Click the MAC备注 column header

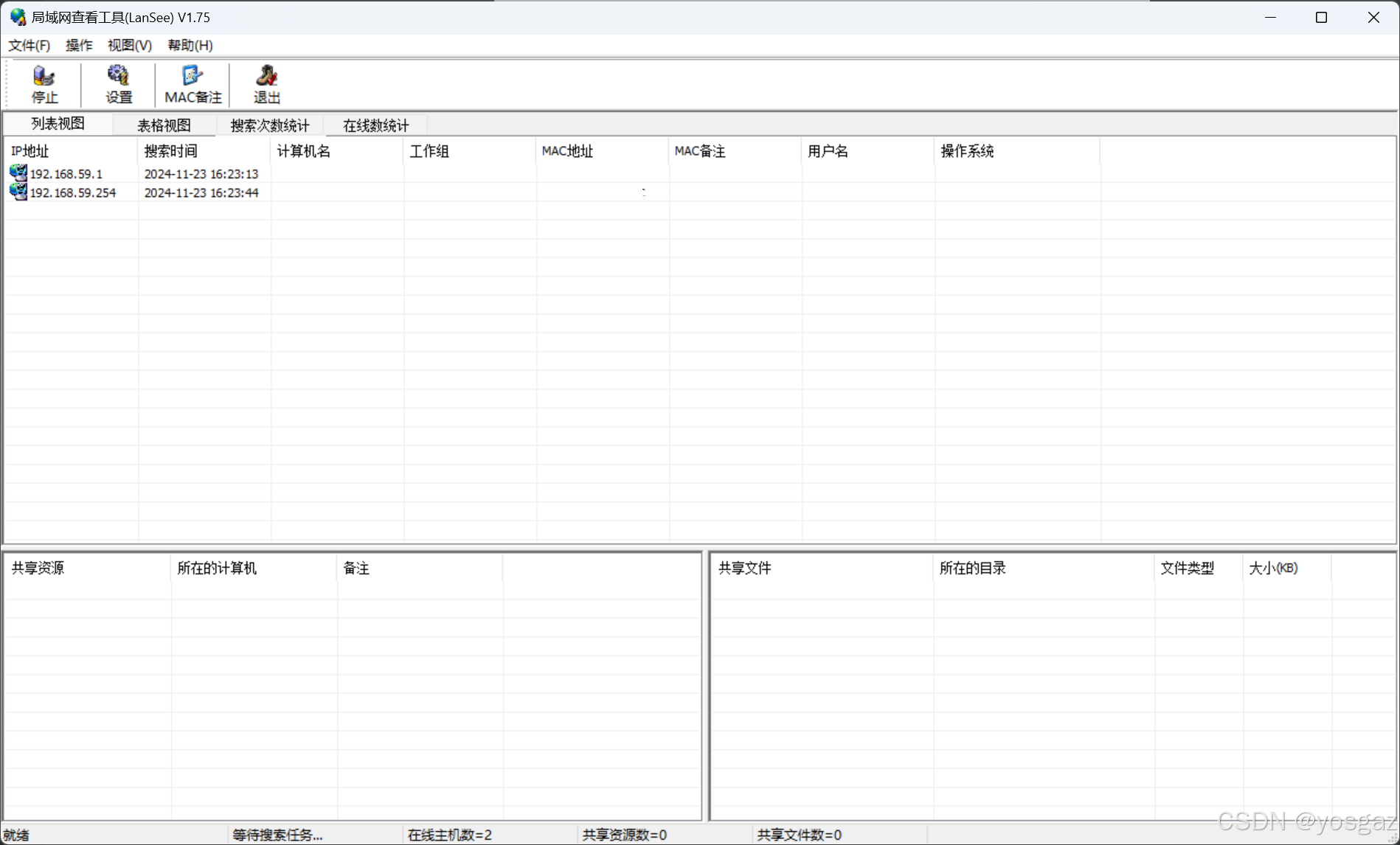click(735, 151)
